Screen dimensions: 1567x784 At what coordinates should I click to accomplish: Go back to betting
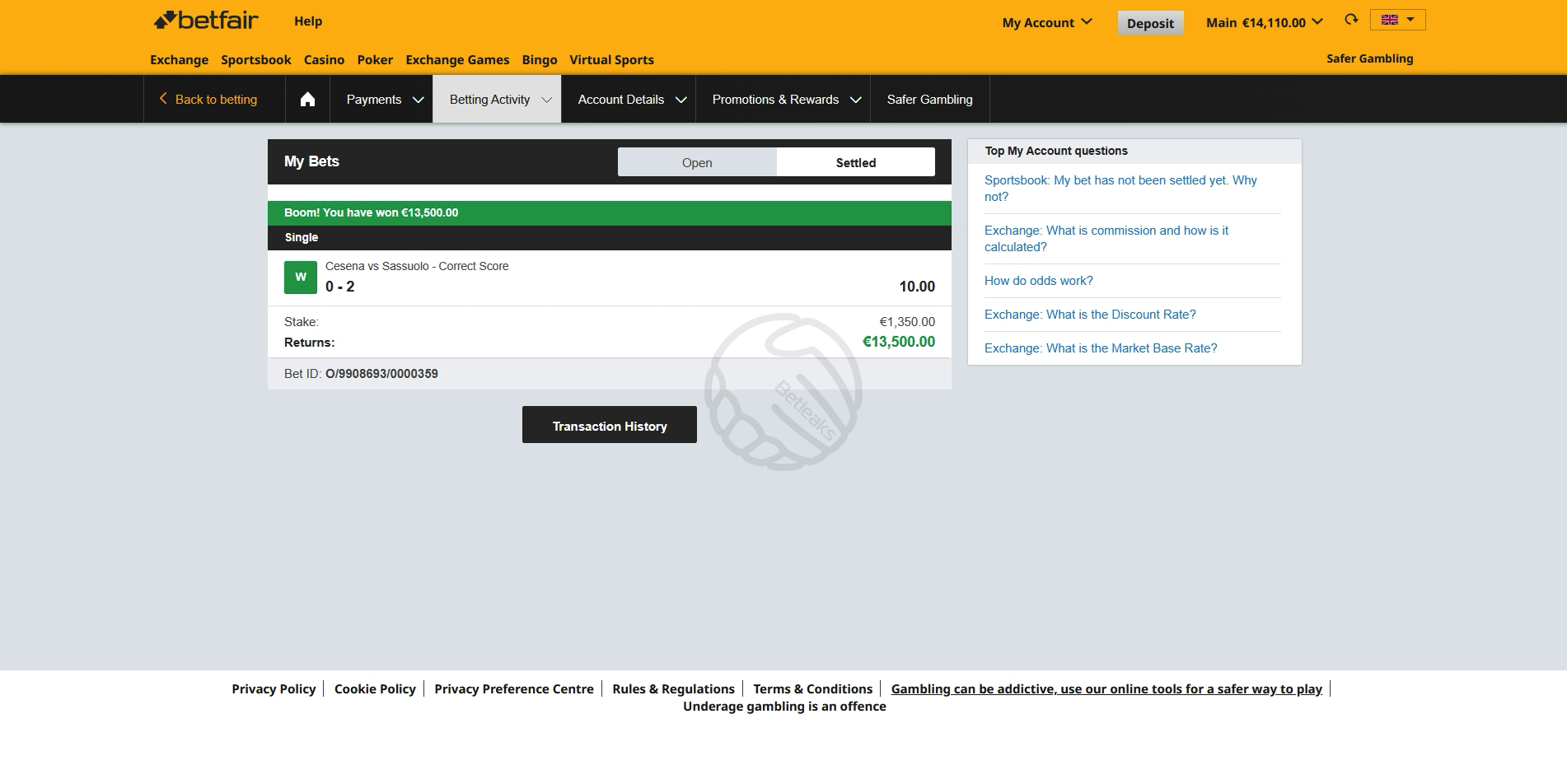208,99
